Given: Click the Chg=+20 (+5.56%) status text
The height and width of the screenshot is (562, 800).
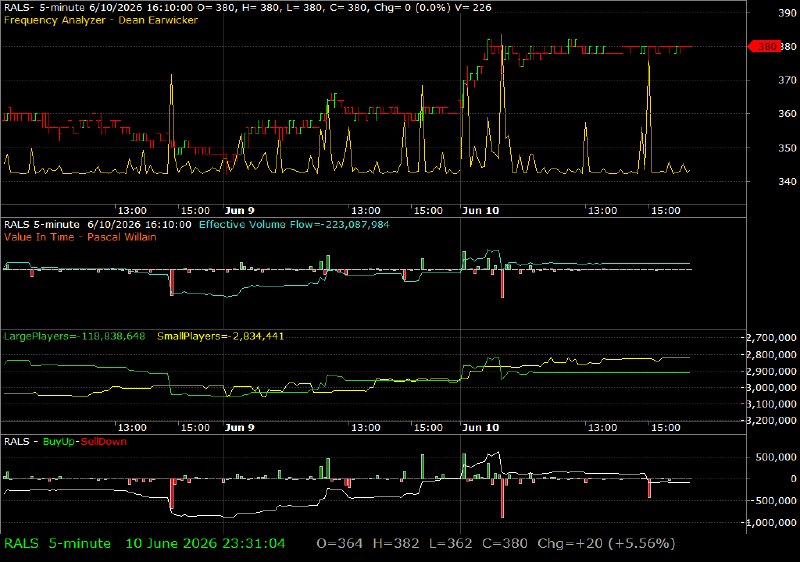Looking at the screenshot, I should point(606,544).
